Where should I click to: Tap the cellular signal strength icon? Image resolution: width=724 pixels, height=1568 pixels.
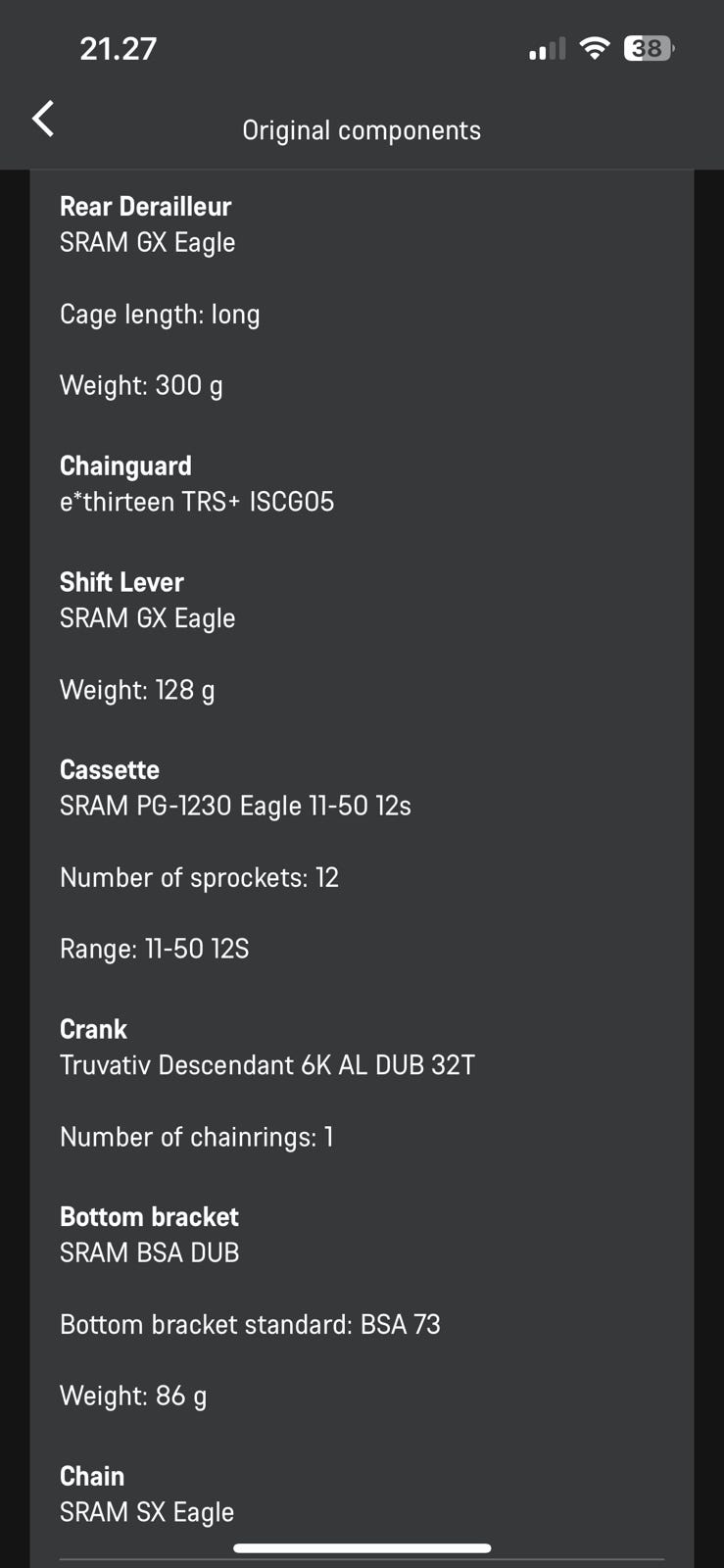pos(547,49)
